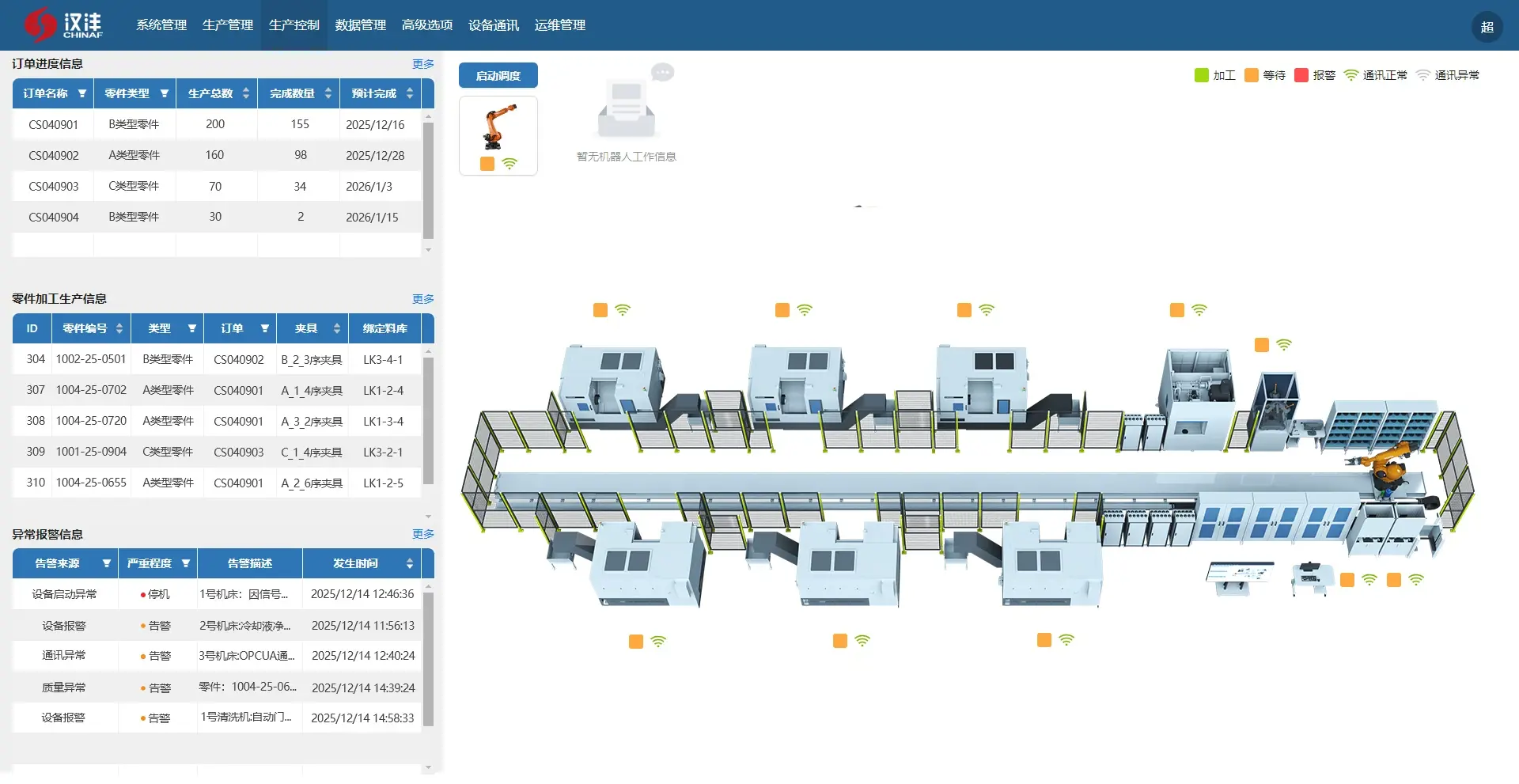Open 更多 link for 异常报警信息
Image resolution: width=1519 pixels, height=784 pixels.
(422, 534)
